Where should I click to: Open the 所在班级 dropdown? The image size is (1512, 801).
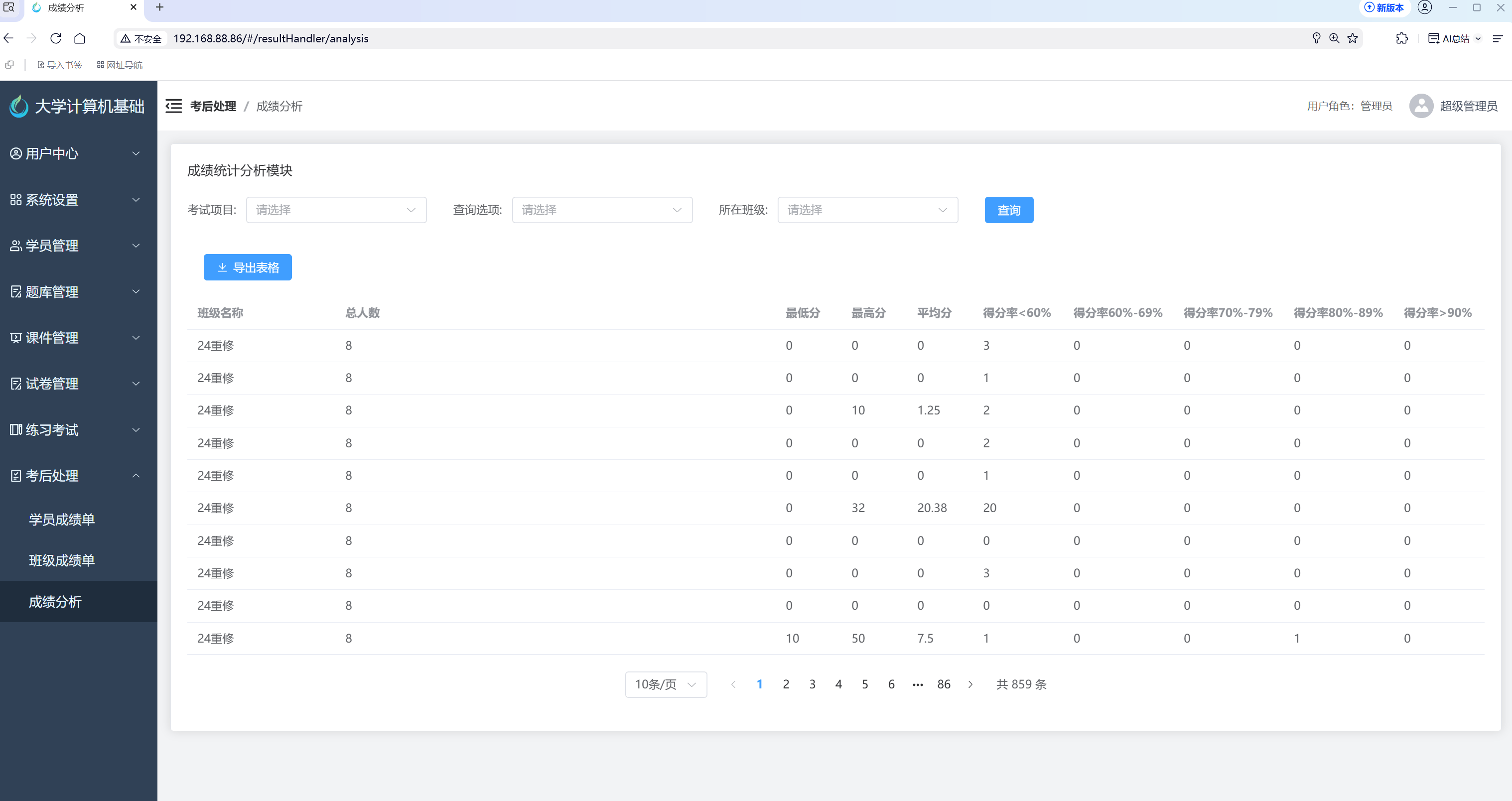click(867, 210)
